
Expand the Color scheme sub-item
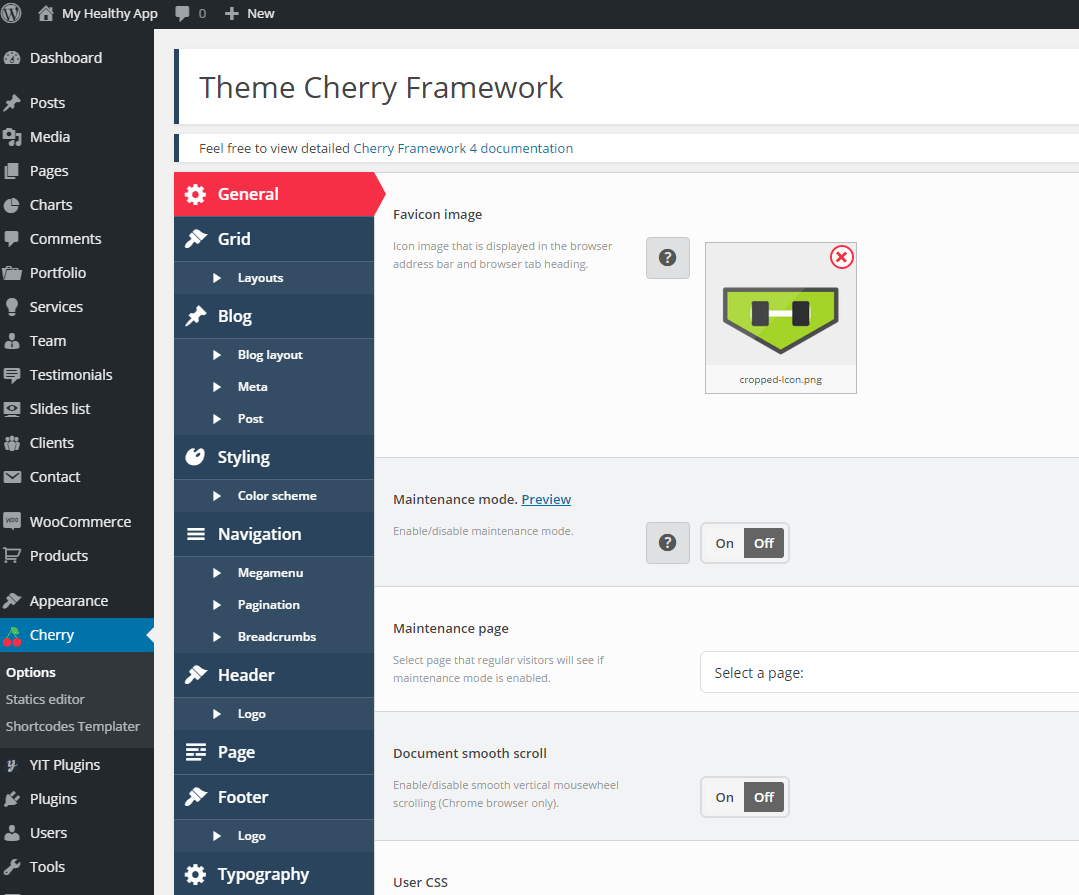(276, 496)
